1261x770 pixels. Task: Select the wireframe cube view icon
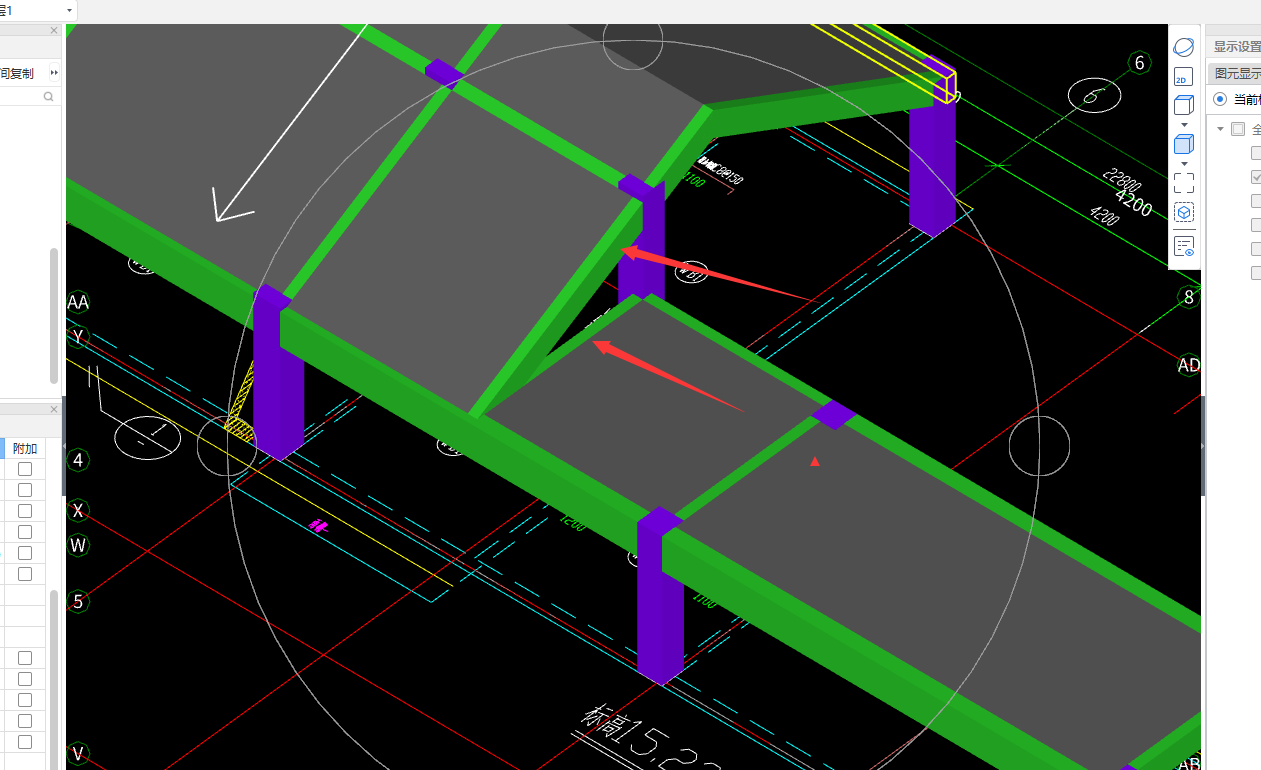tap(1183, 106)
